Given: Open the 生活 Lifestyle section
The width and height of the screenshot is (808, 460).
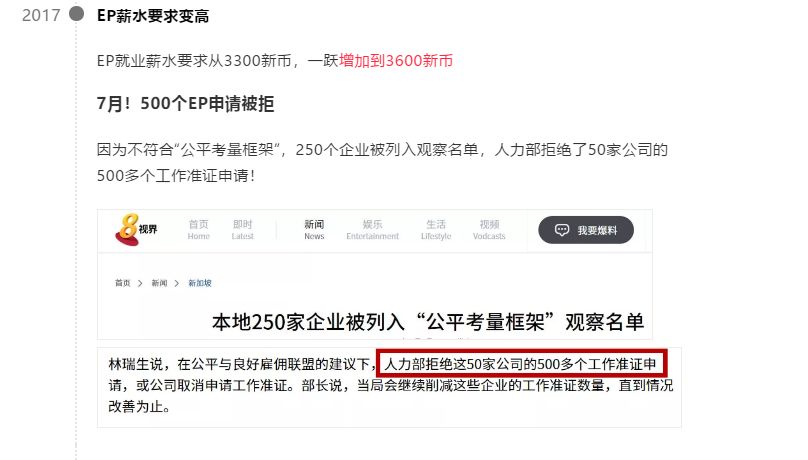Looking at the screenshot, I should click(x=435, y=230).
